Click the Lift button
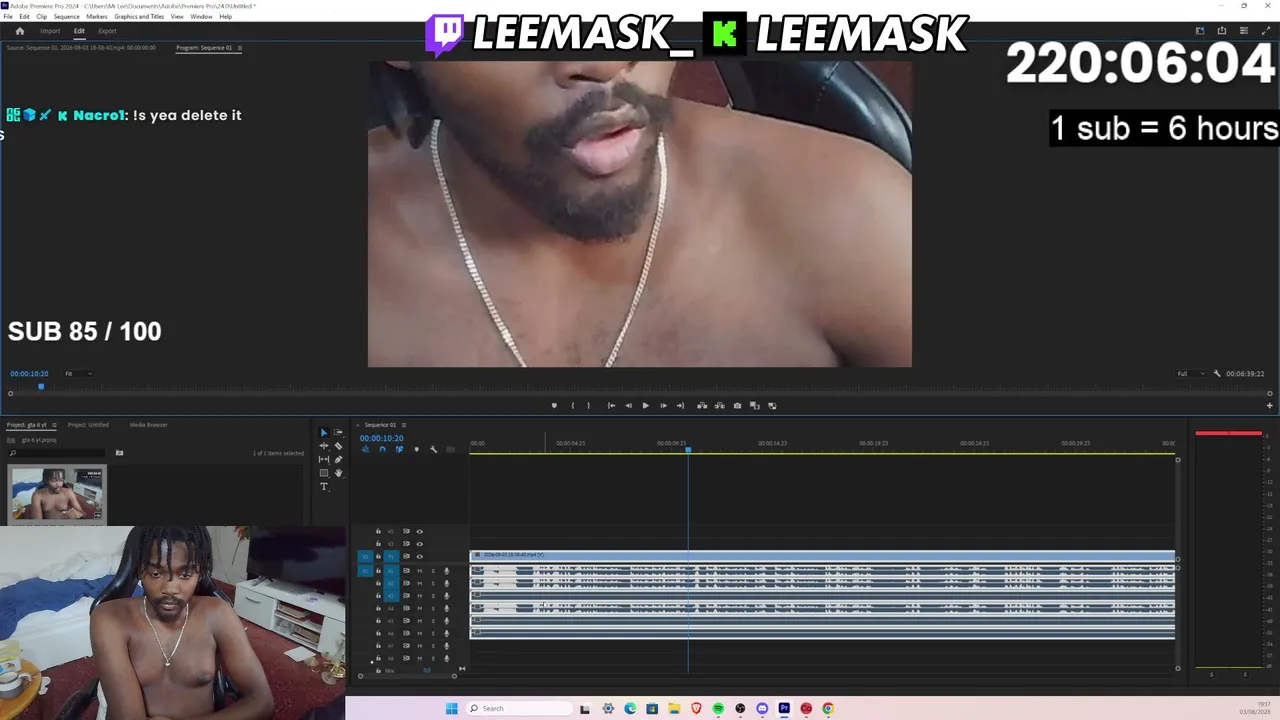 pos(702,406)
